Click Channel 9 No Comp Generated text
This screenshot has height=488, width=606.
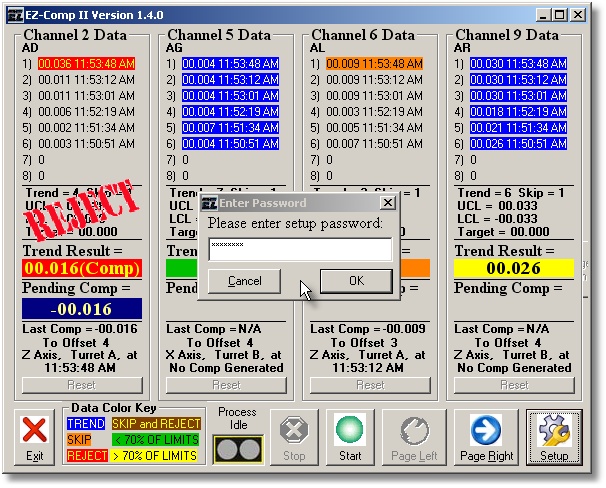click(x=514, y=368)
